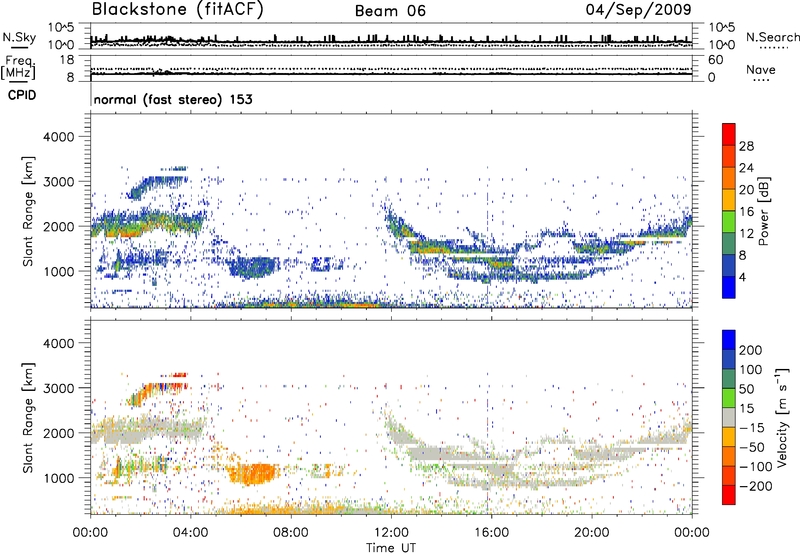This screenshot has height=554, width=800.
Task: Select the text normal (fast stereo) 153
Action: [173, 99]
